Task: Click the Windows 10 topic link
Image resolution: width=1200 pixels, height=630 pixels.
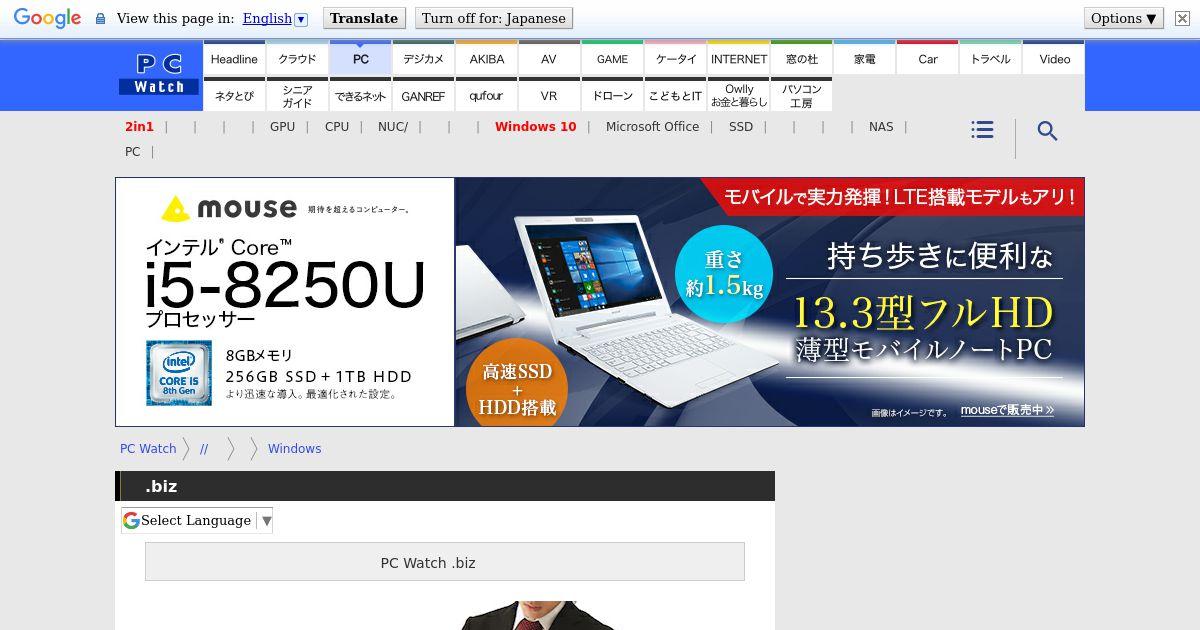Action: [x=535, y=127]
